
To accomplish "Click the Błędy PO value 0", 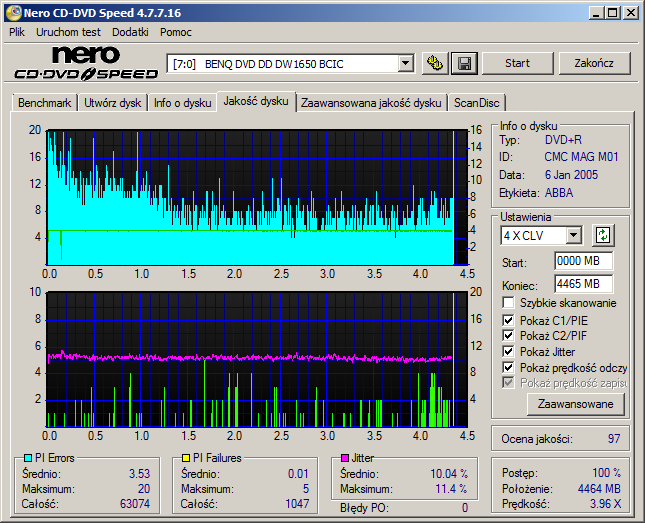I will pyautogui.click(x=465, y=508).
